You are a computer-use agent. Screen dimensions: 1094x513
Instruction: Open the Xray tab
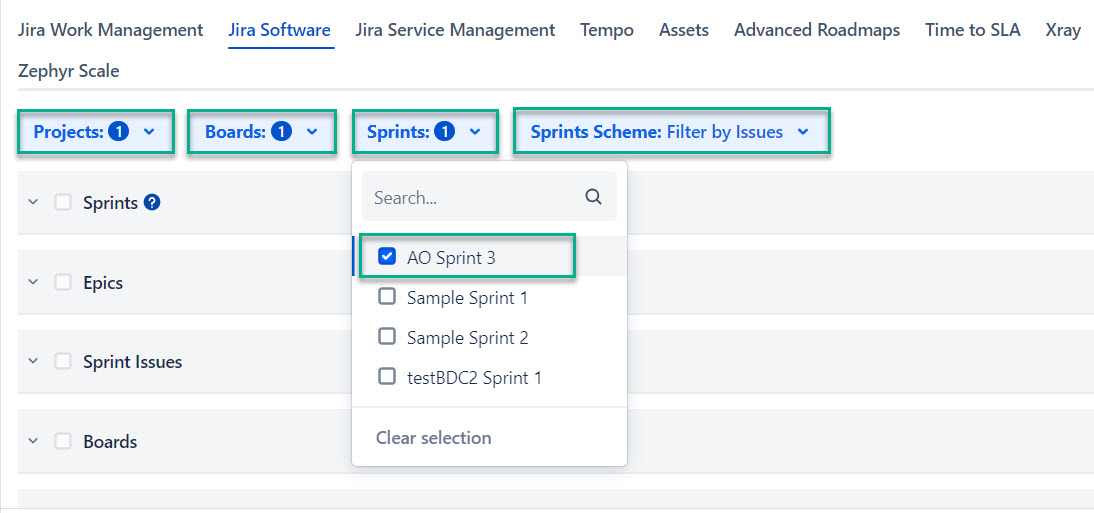click(1063, 30)
